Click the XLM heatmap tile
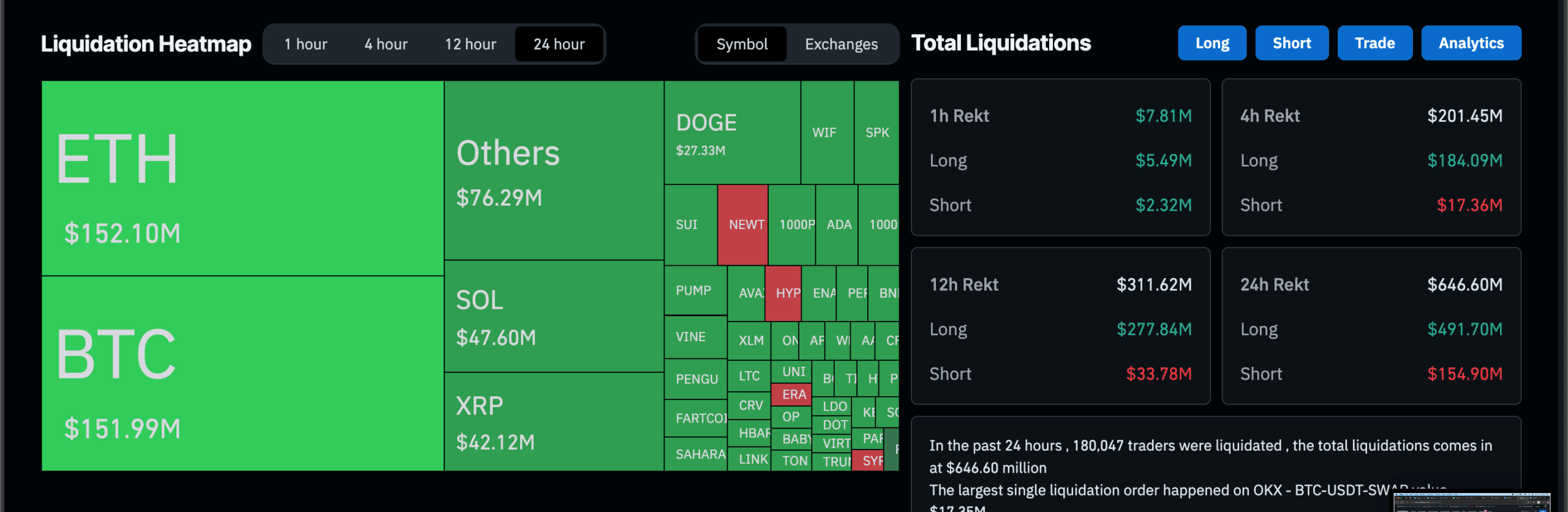 tap(749, 341)
